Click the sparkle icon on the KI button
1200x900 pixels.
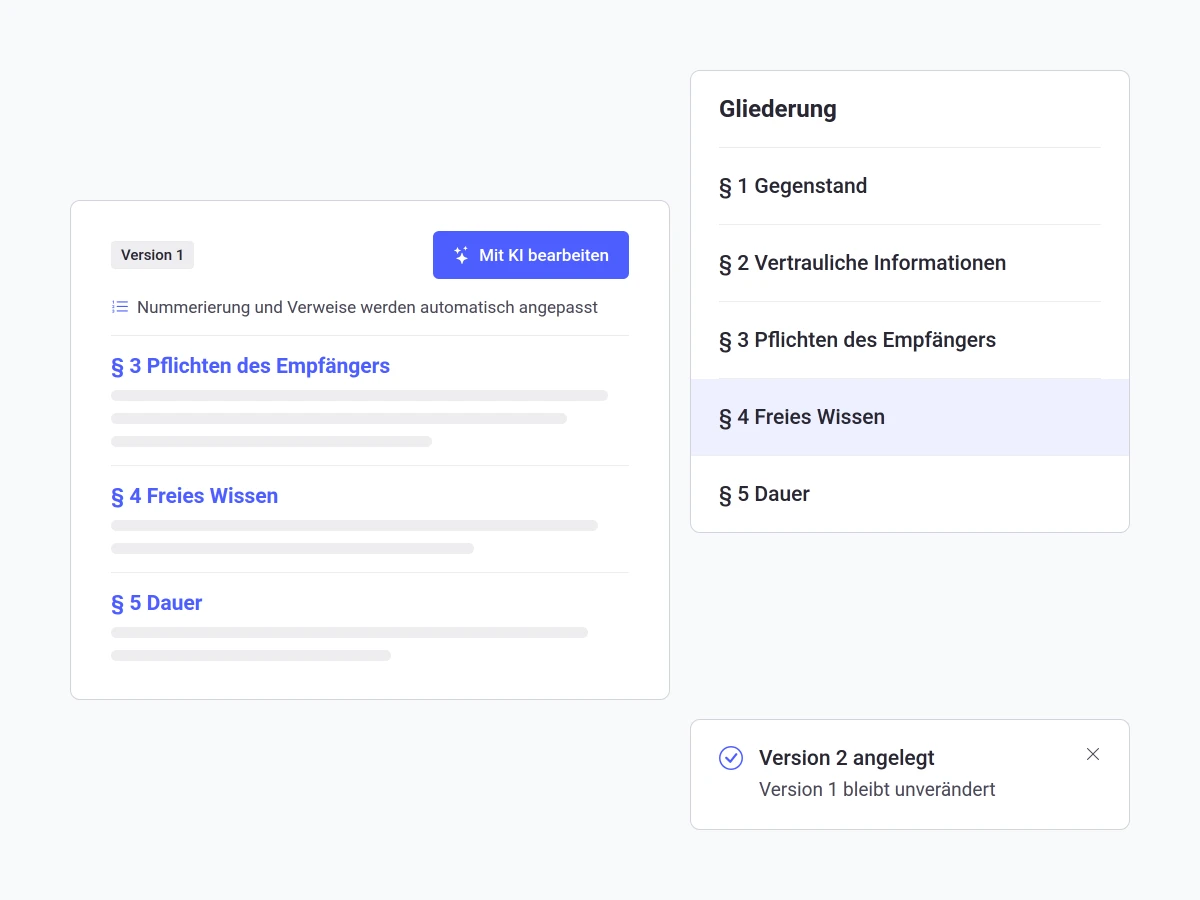point(461,255)
